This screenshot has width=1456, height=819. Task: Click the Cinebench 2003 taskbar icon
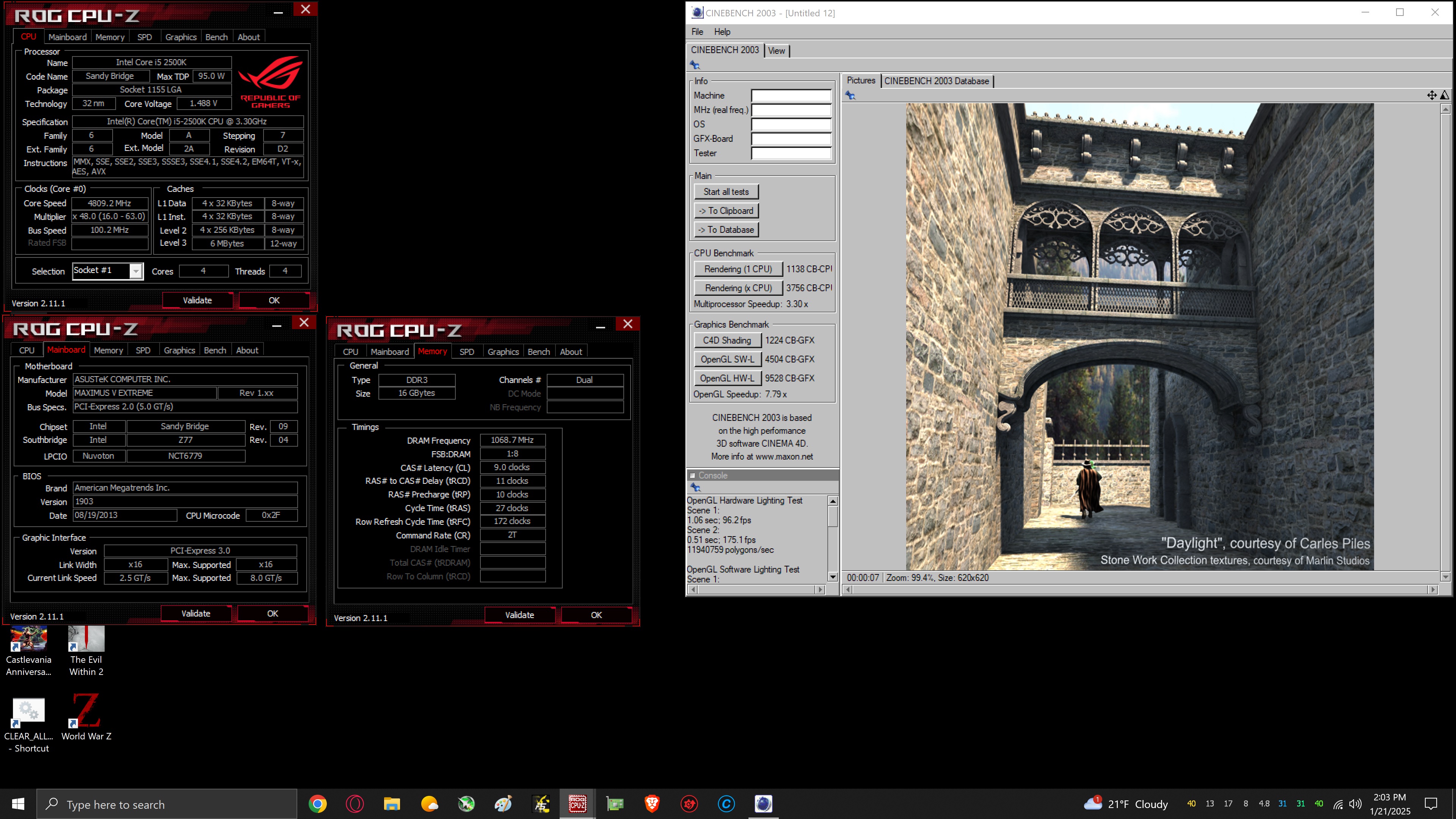coord(763,804)
